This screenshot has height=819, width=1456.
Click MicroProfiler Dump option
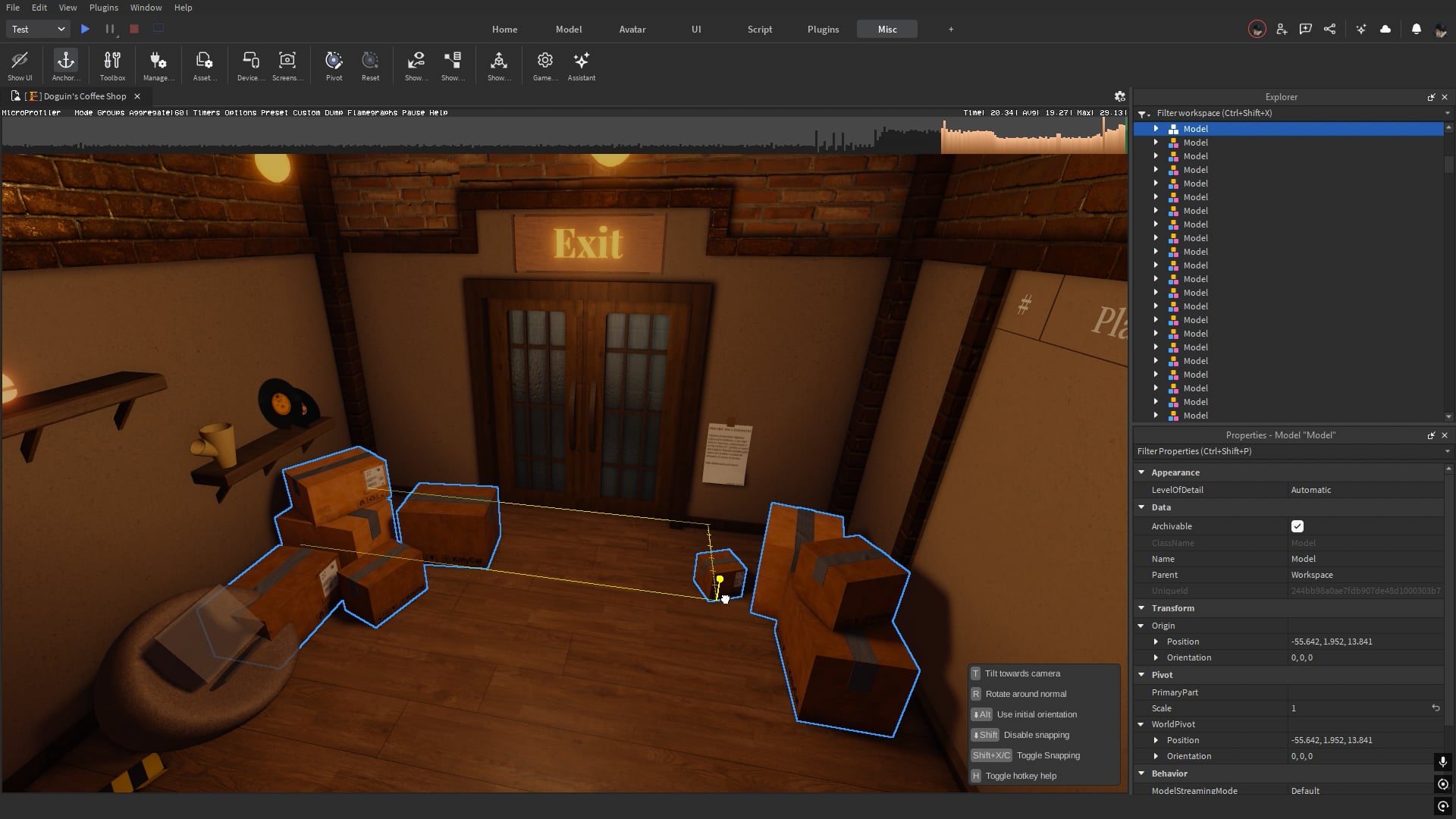coord(334,113)
